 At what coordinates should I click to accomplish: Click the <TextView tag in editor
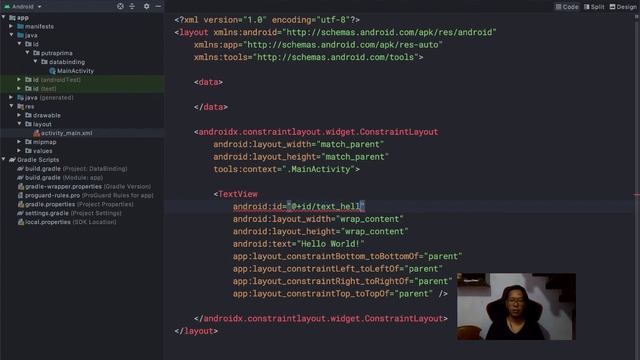click(x=236, y=194)
